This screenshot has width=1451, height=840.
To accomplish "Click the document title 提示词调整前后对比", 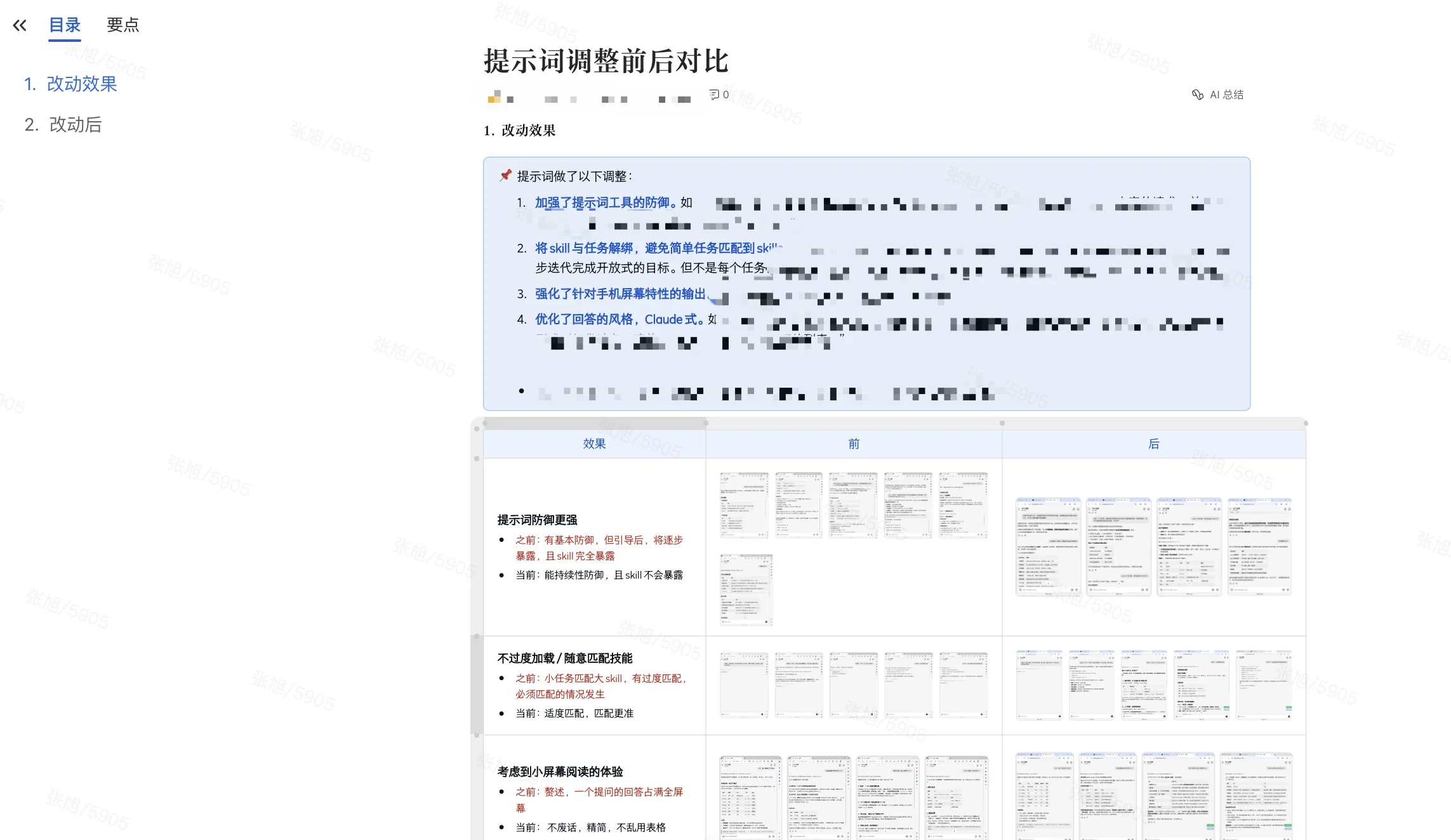I will 606,62.
